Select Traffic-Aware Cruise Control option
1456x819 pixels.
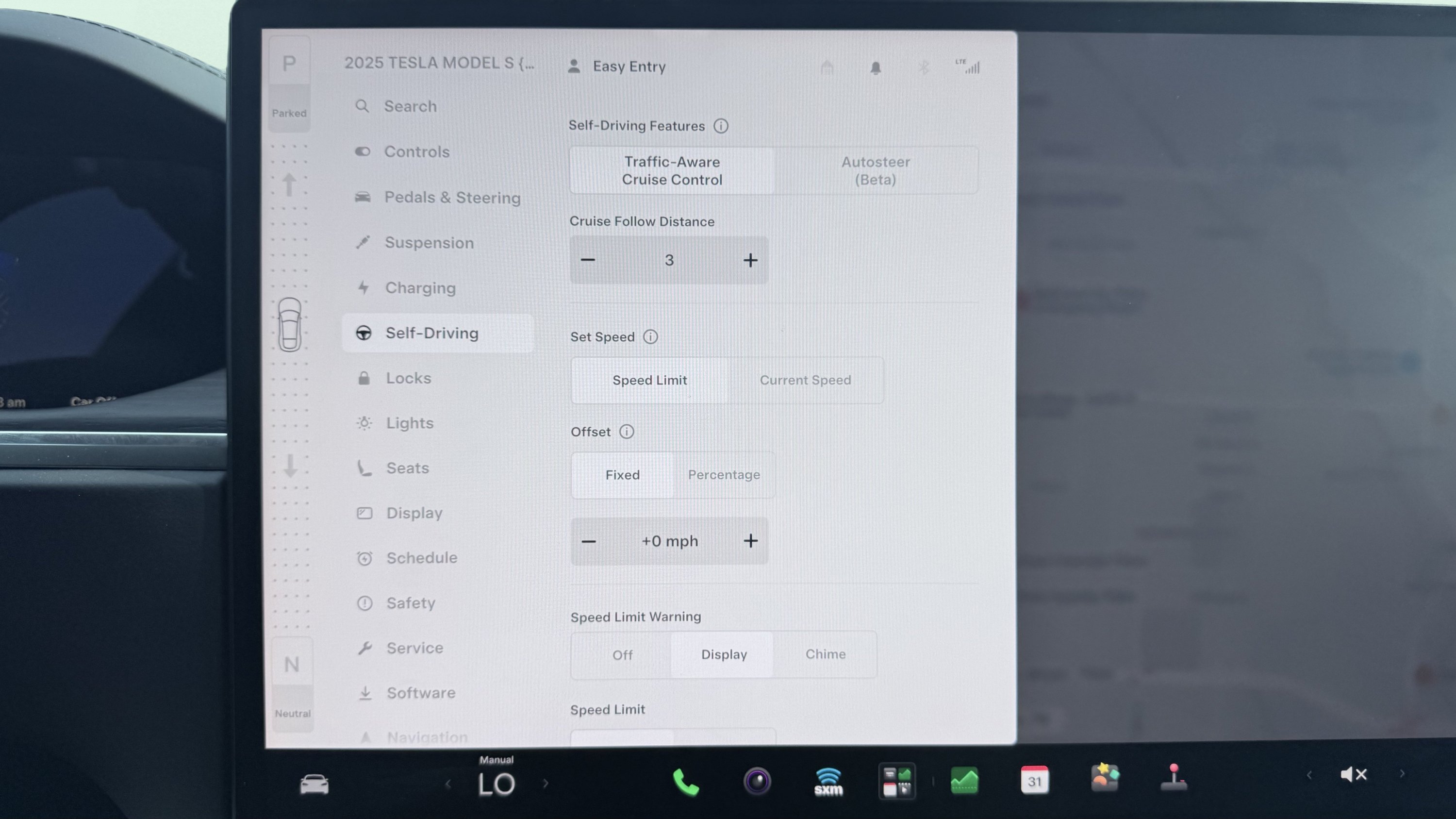click(x=672, y=171)
